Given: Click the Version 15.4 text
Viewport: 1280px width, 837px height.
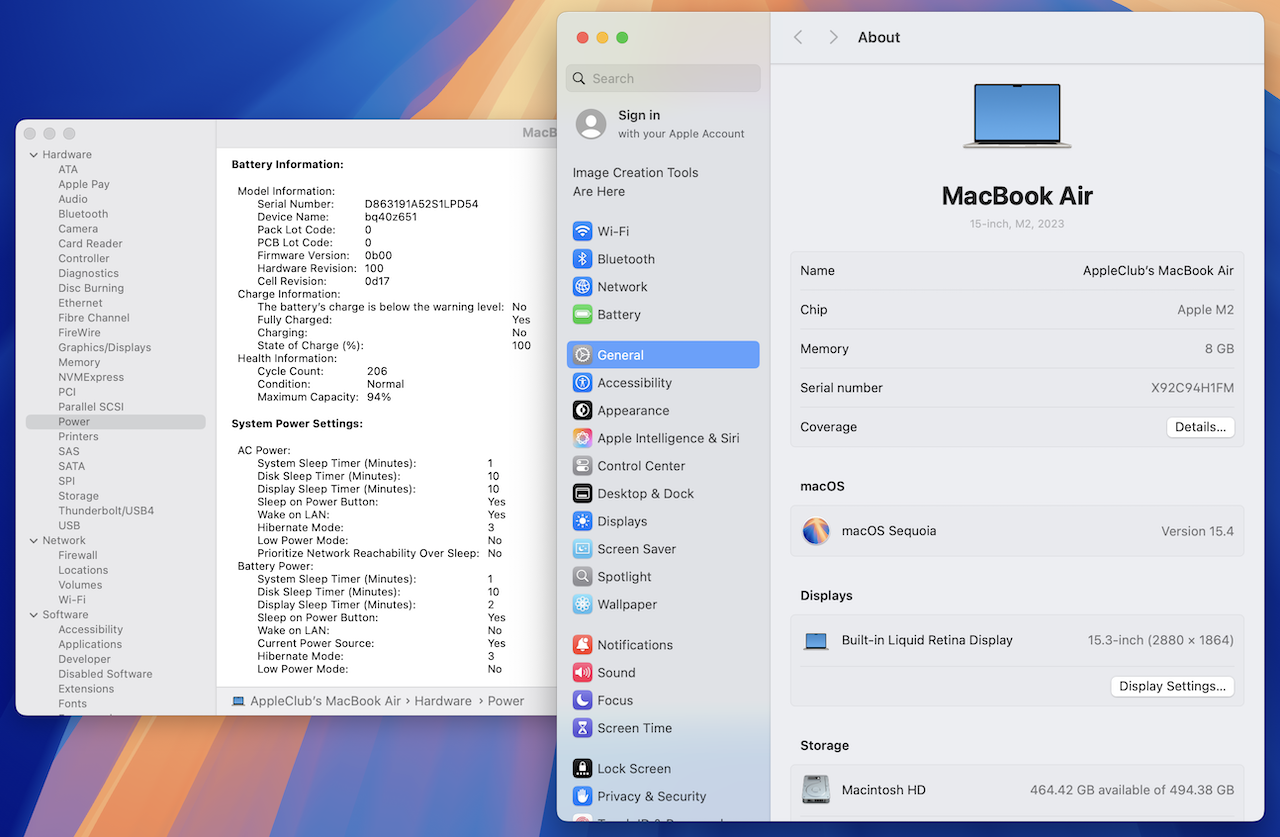Looking at the screenshot, I should coord(1197,531).
